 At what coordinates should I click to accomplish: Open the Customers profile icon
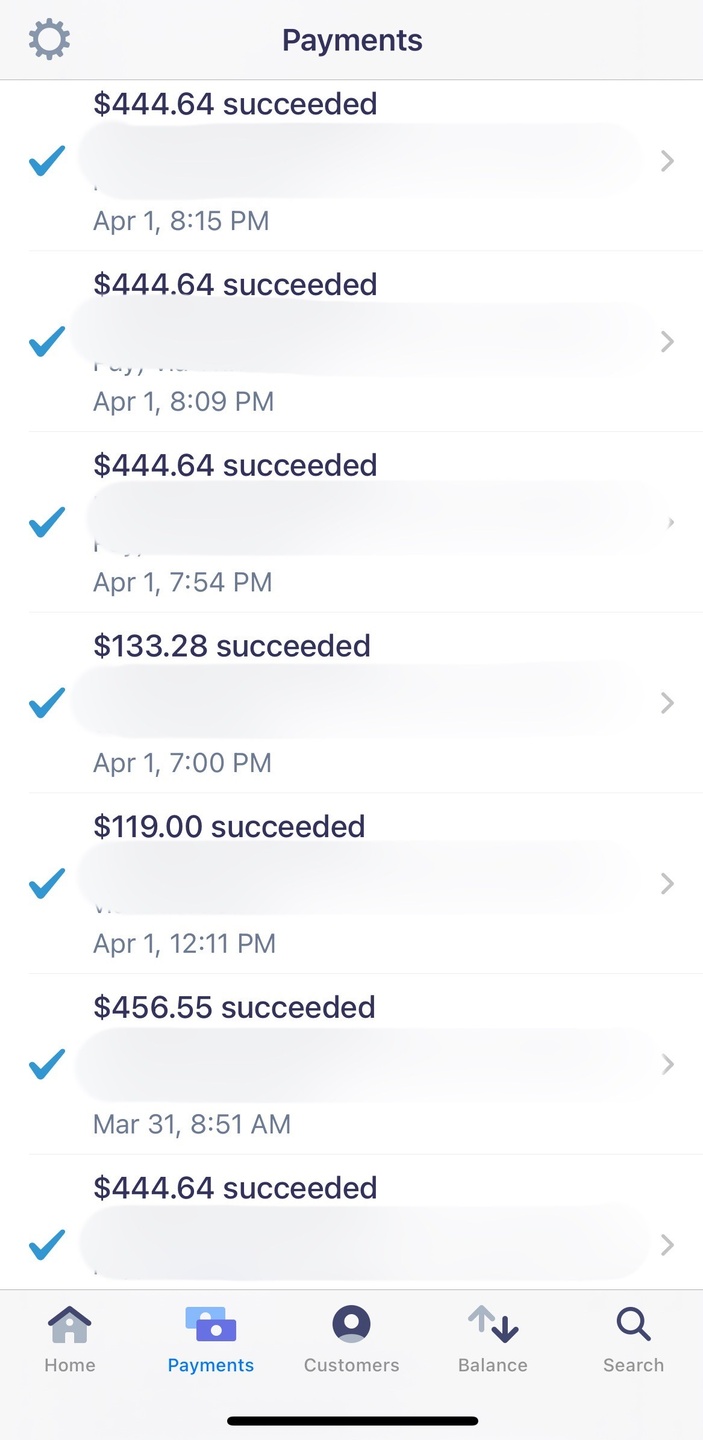(x=351, y=1325)
